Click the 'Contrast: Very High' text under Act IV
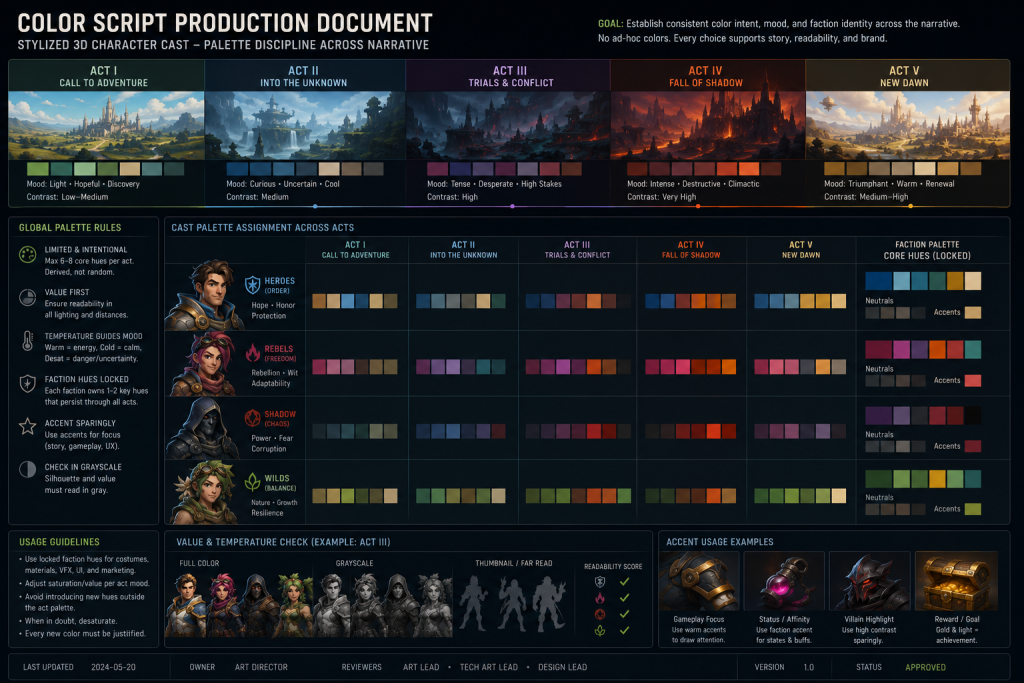Screen dimensions: 1024x683 tap(662, 197)
